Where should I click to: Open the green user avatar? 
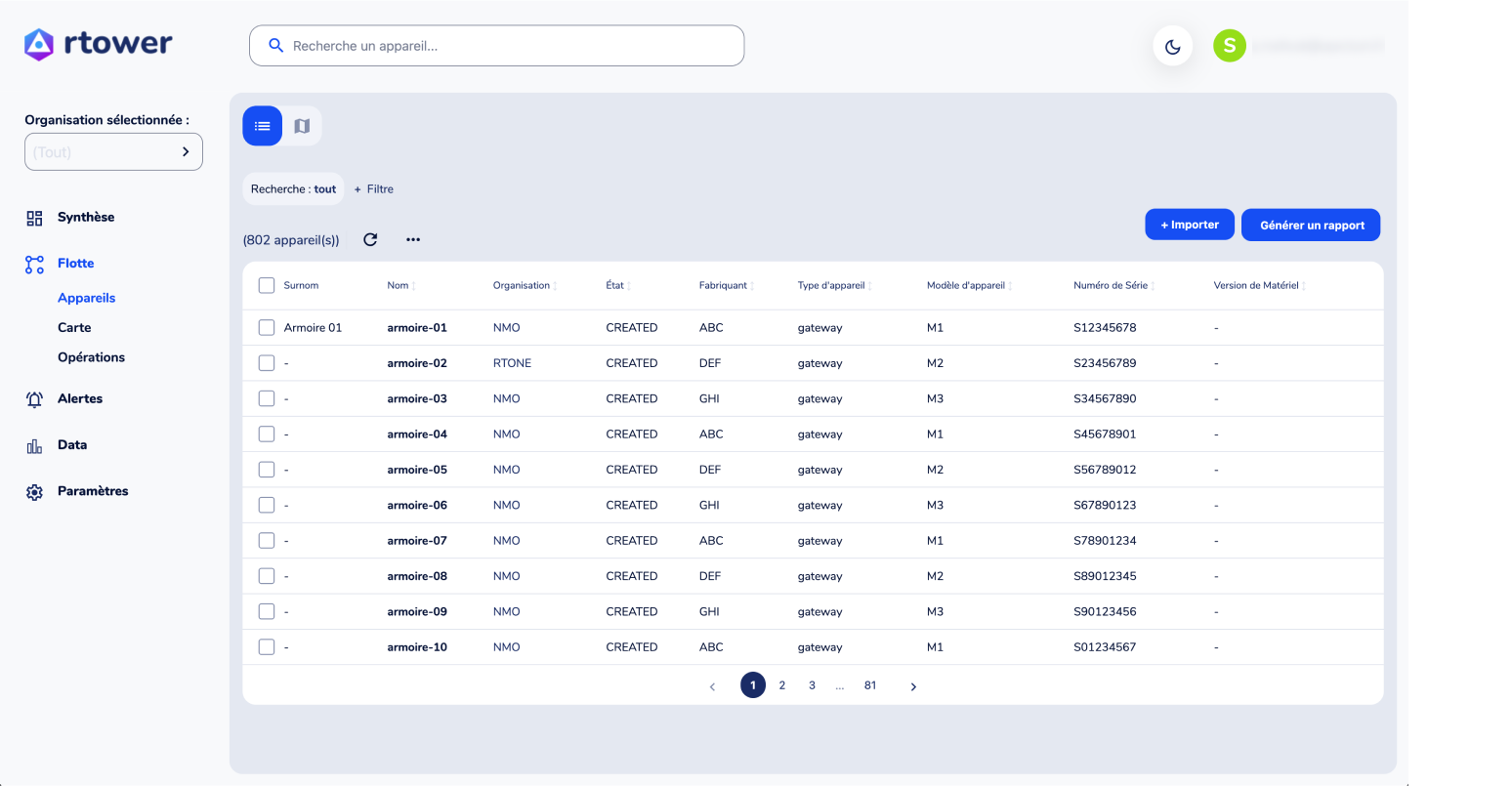tap(1229, 45)
